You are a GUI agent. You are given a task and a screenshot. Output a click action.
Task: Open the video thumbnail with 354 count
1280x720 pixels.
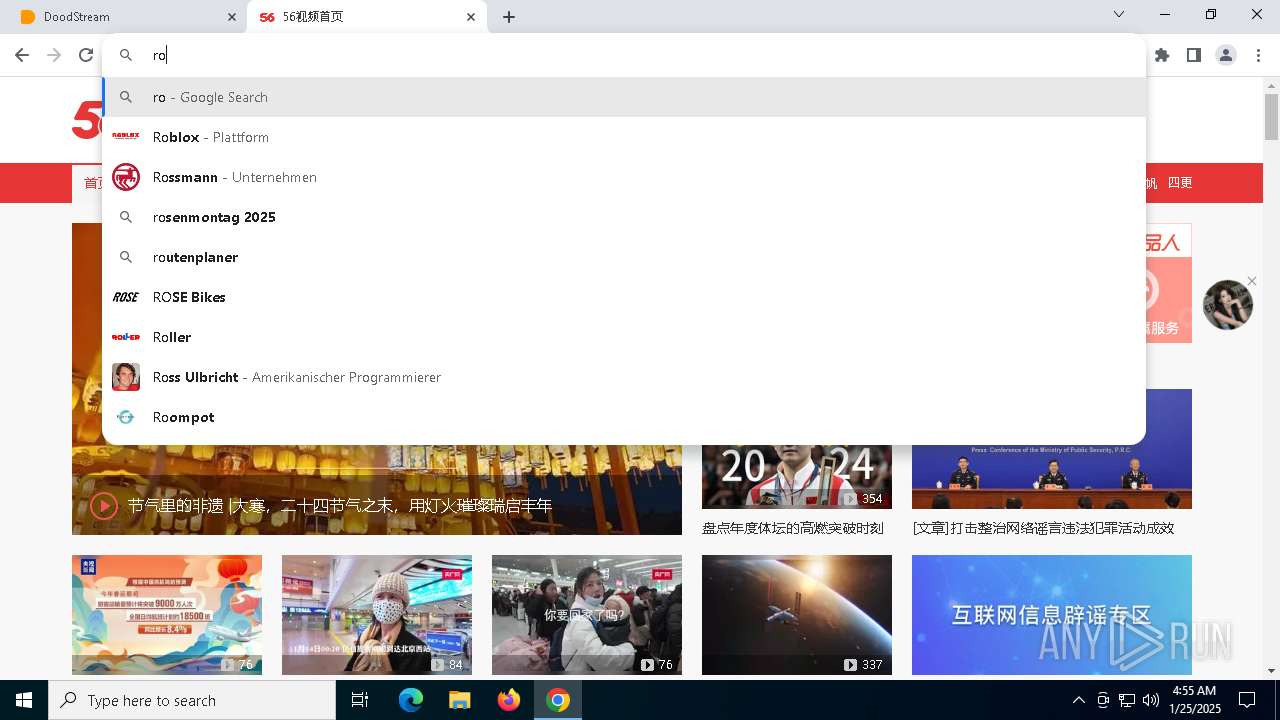pos(797,477)
